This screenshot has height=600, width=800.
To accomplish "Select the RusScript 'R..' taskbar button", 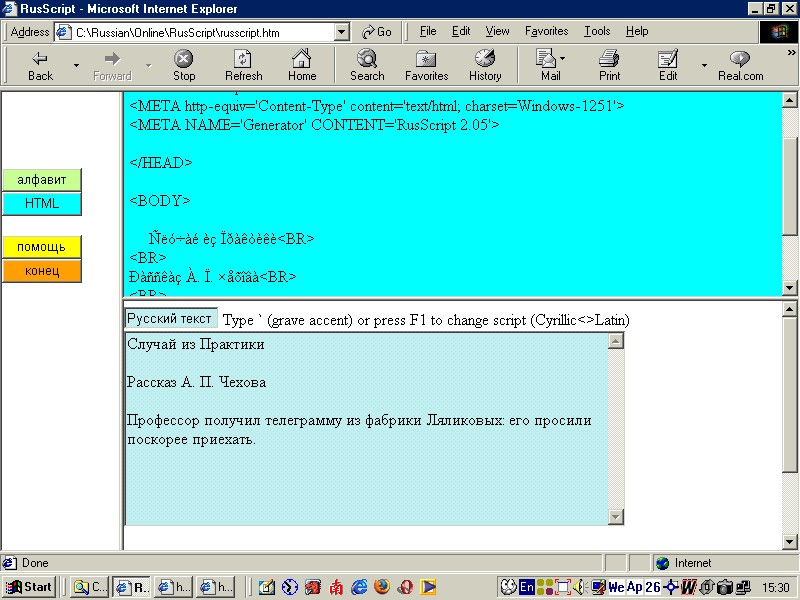I will point(131,587).
